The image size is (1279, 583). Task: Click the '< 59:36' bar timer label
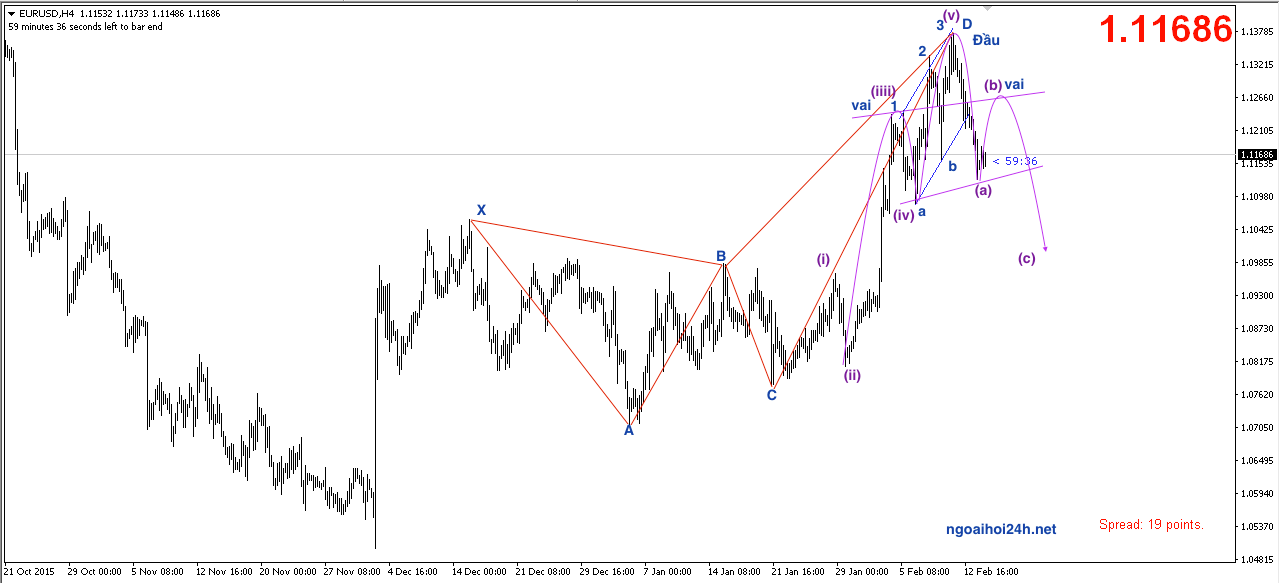click(x=1015, y=161)
